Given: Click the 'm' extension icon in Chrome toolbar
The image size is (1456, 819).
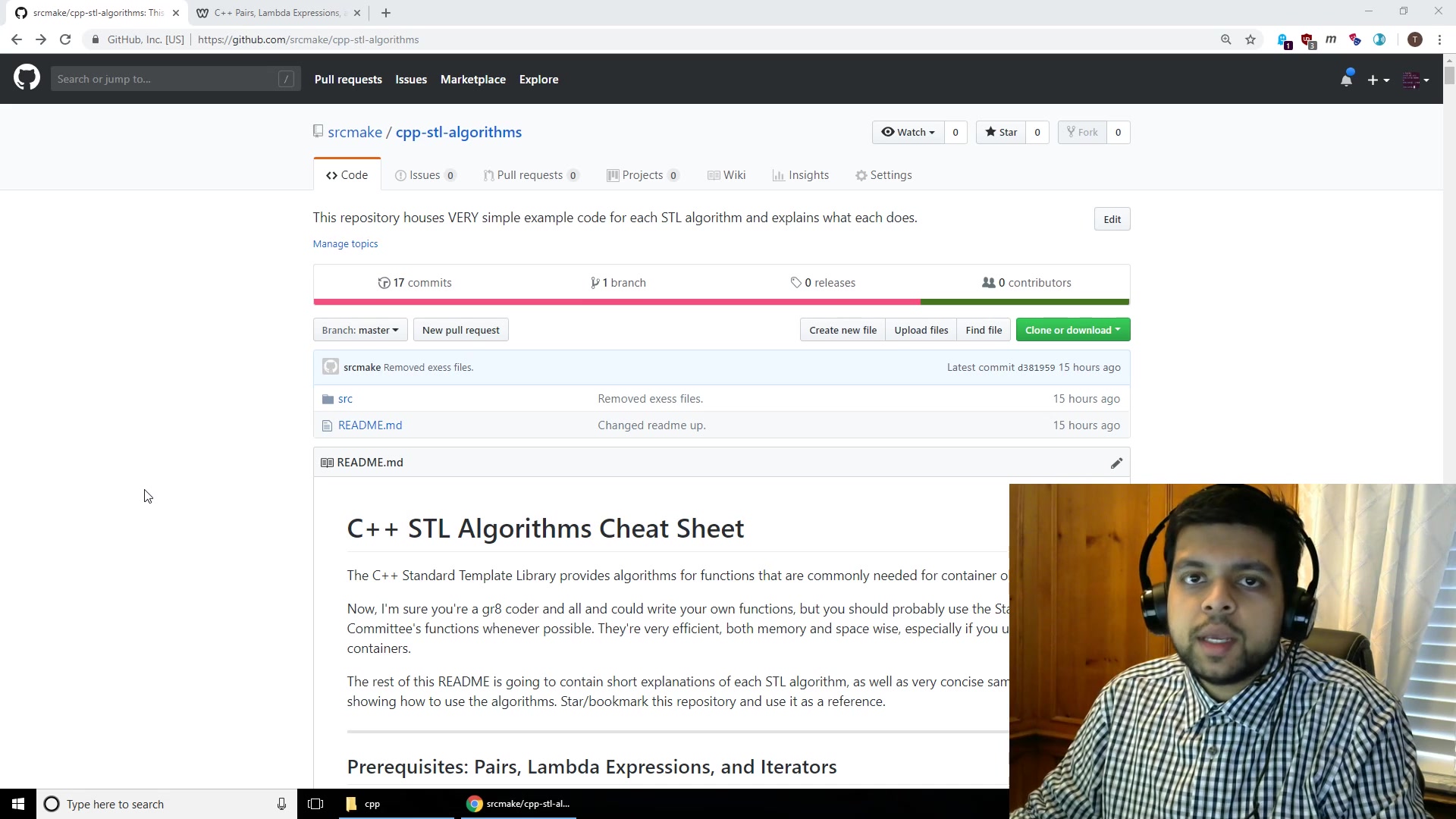Looking at the screenshot, I should pyautogui.click(x=1331, y=39).
